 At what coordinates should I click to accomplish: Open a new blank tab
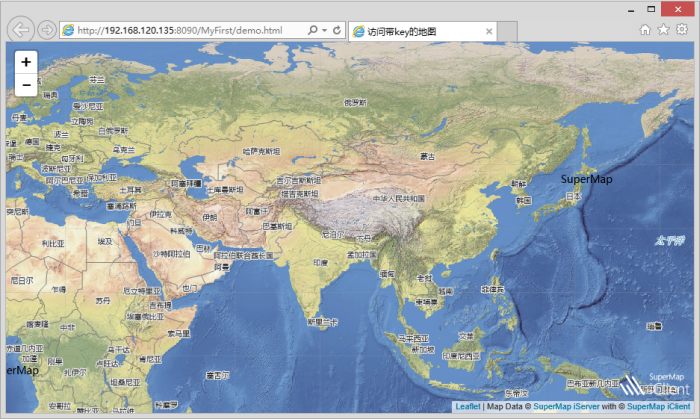tap(508, 31)
